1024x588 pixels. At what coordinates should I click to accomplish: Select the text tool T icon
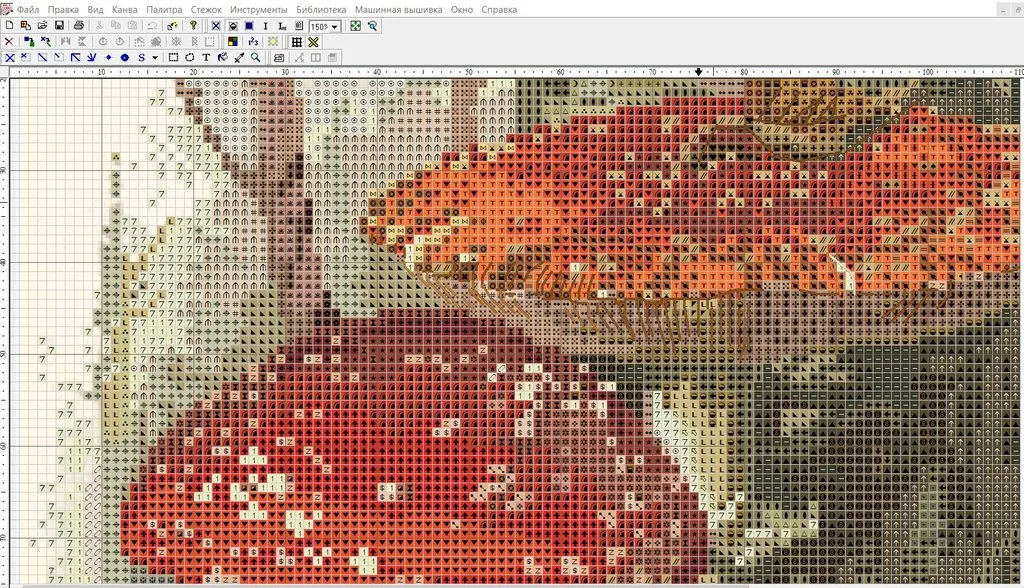[x=206, y=58]
